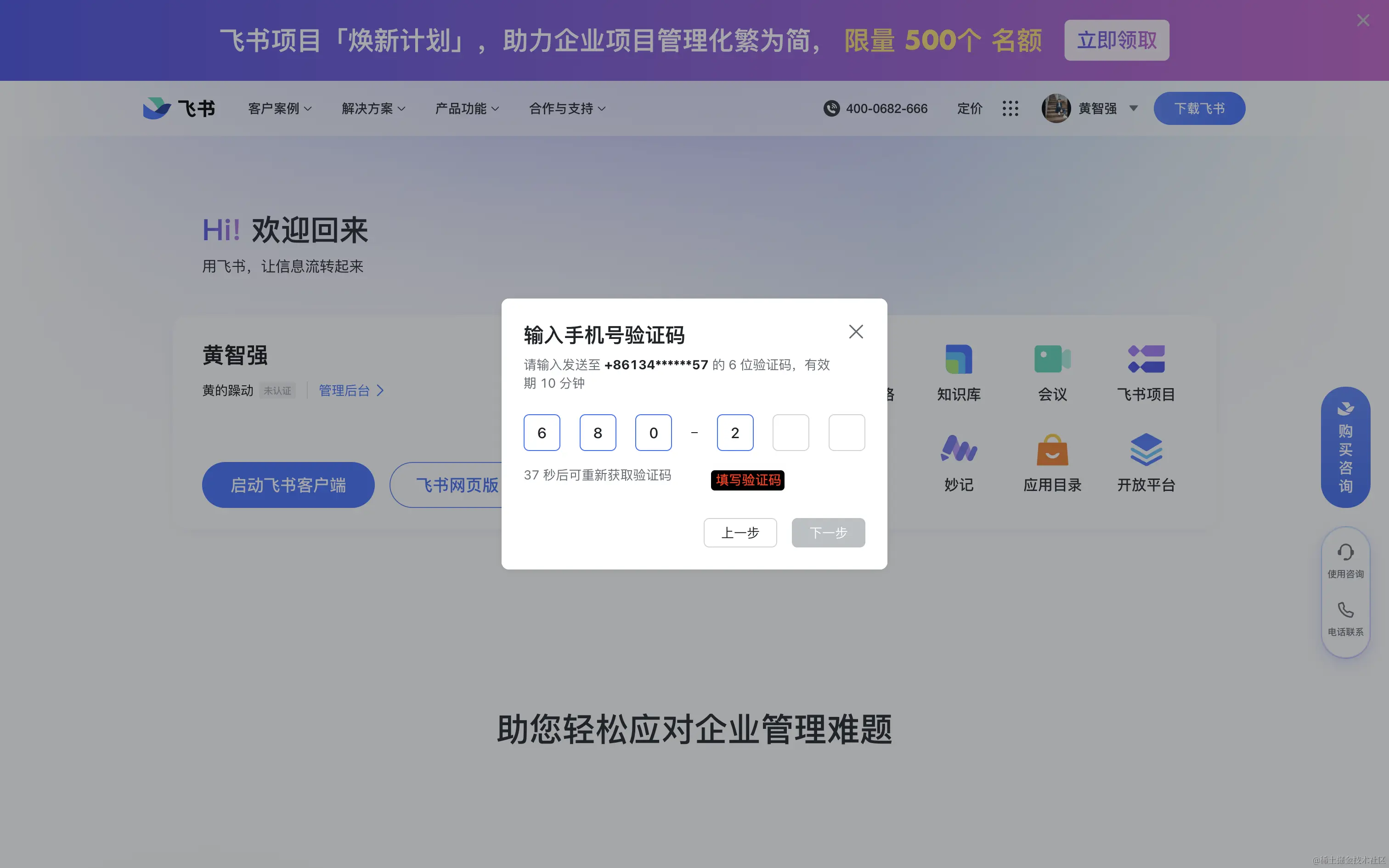Click the 立即领取 banner button
The image size is (1389, 868).
tap(1116, 40)
